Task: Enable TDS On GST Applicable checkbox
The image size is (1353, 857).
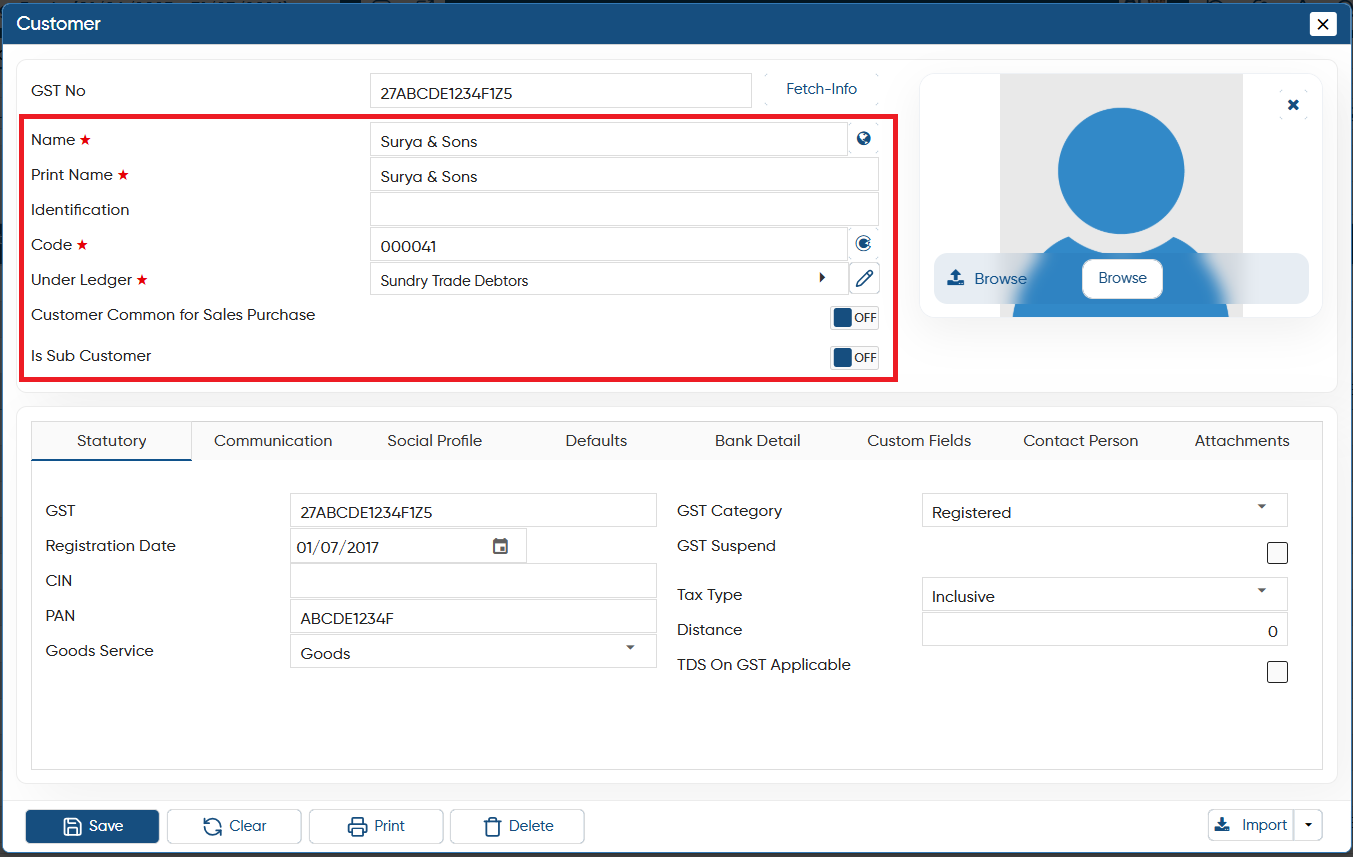Action: 1277,672
